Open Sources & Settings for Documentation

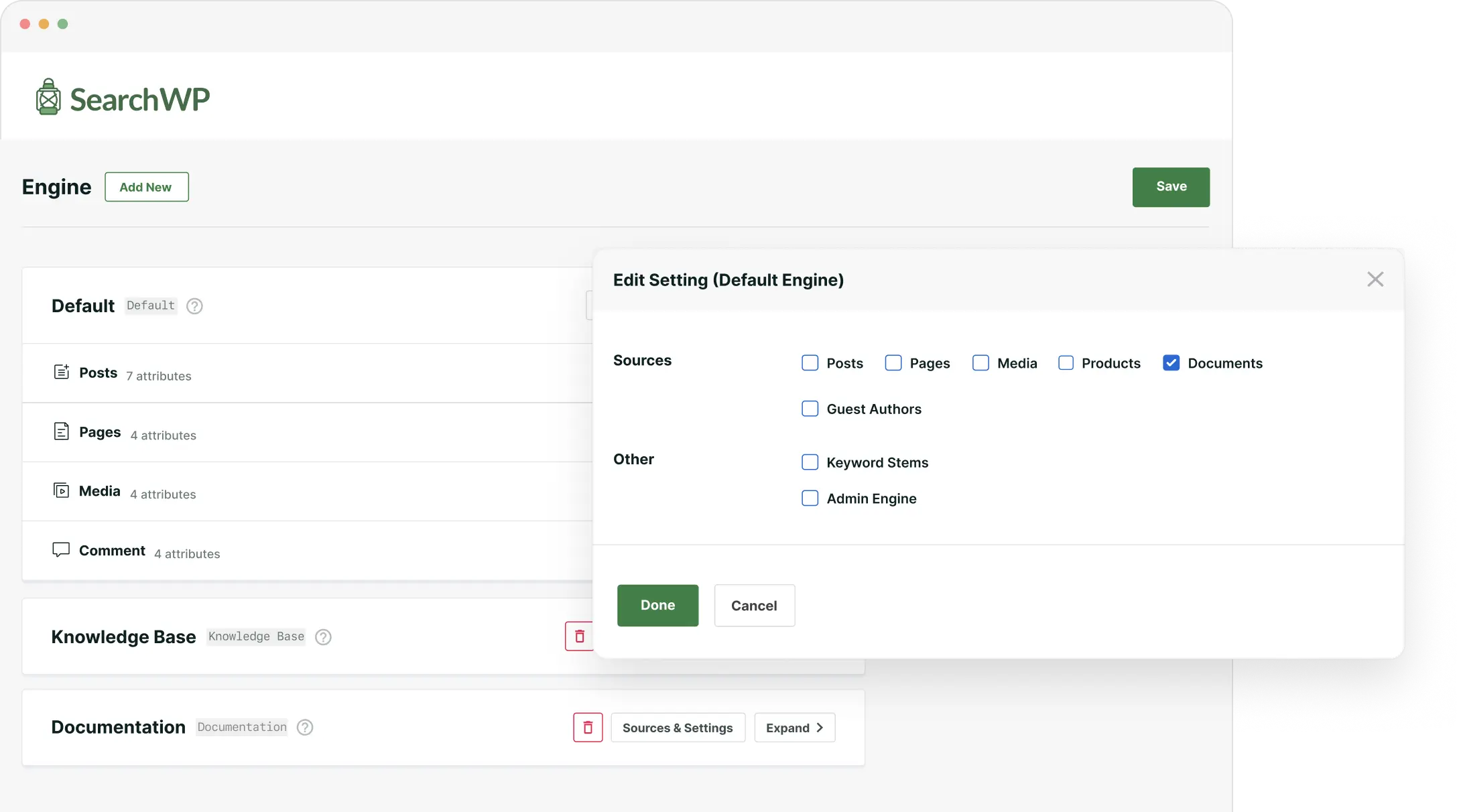[x=678, y=728]
